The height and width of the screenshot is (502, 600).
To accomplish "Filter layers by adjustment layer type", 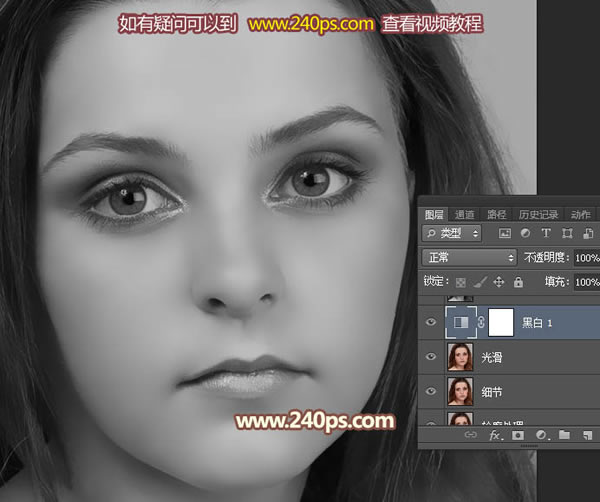I will (525, 233).
